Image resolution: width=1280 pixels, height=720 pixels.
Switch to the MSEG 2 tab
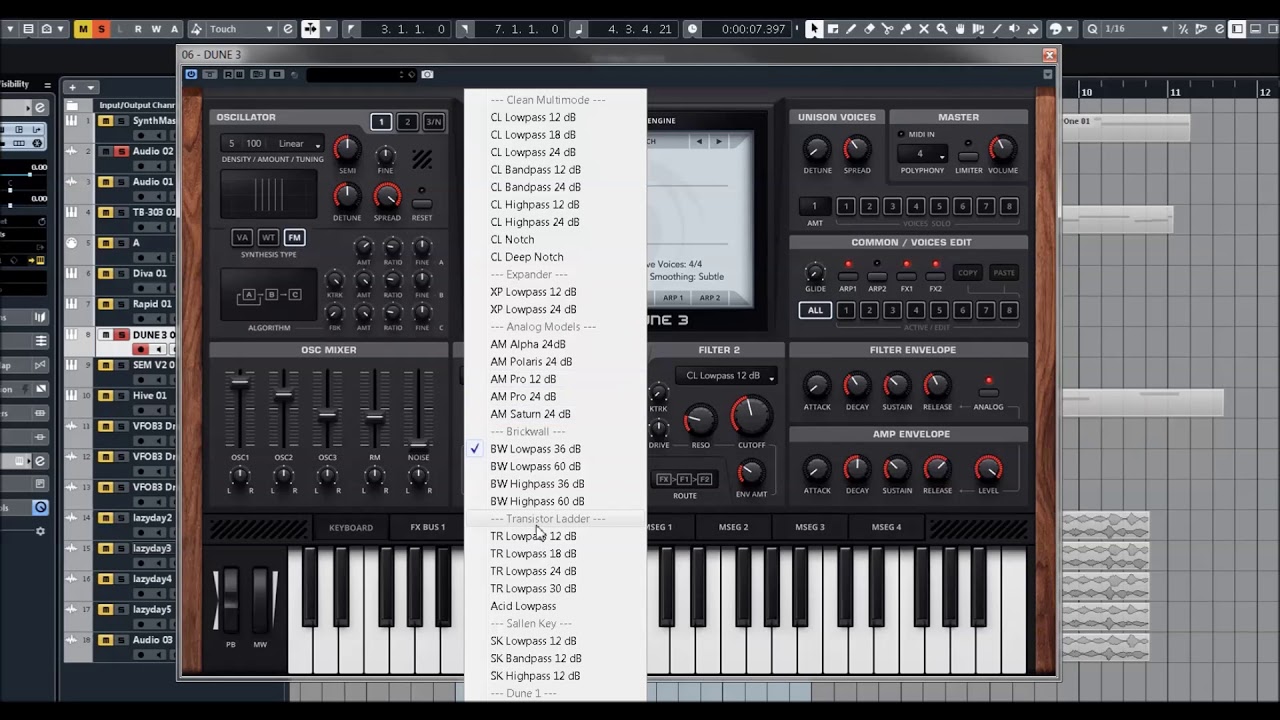(x=733, y=527)
